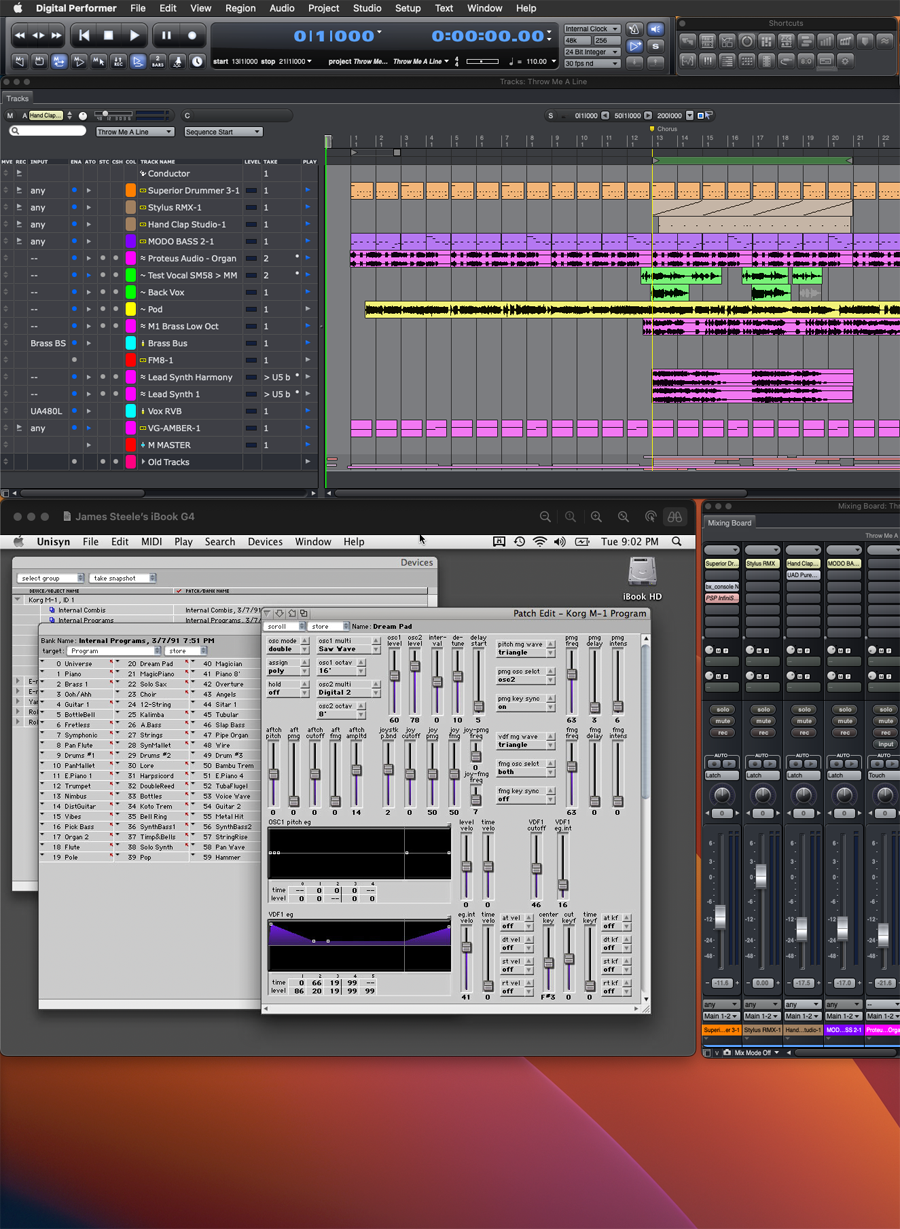Pause playback in the control panel
The width and height of the screenshot is (900, 1229).
point(166,36)
